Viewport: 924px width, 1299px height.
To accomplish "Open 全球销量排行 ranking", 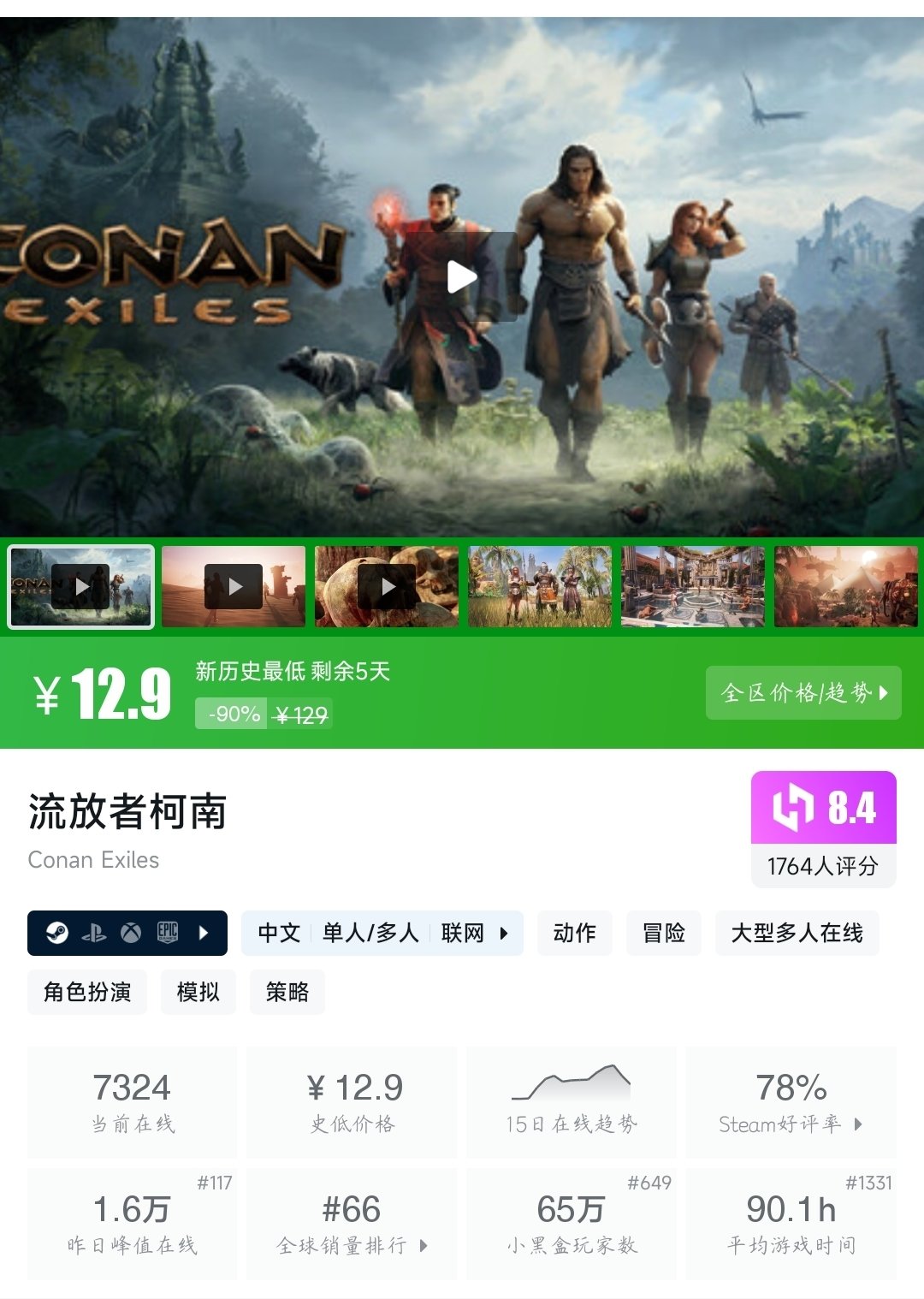I will pos(352,1224).
